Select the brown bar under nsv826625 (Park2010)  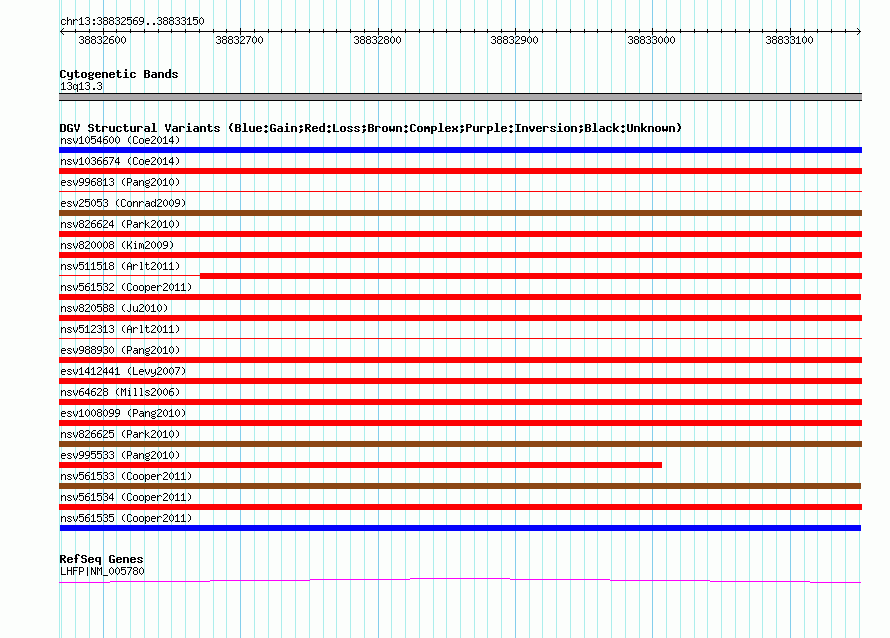460,444
